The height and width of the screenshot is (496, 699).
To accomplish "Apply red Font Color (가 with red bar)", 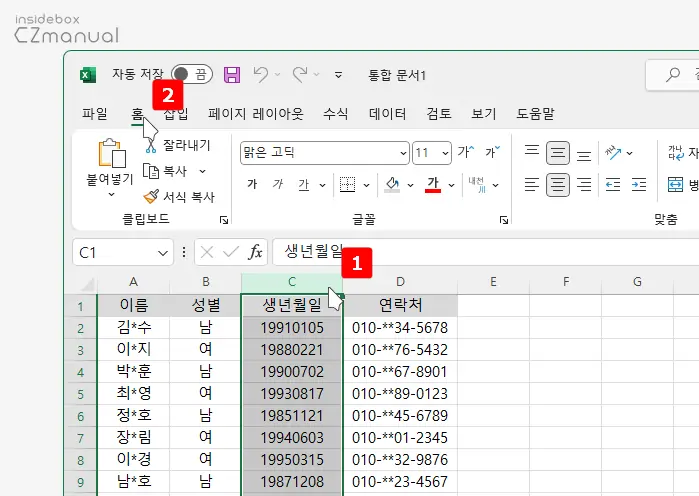I will coord(433,184).
